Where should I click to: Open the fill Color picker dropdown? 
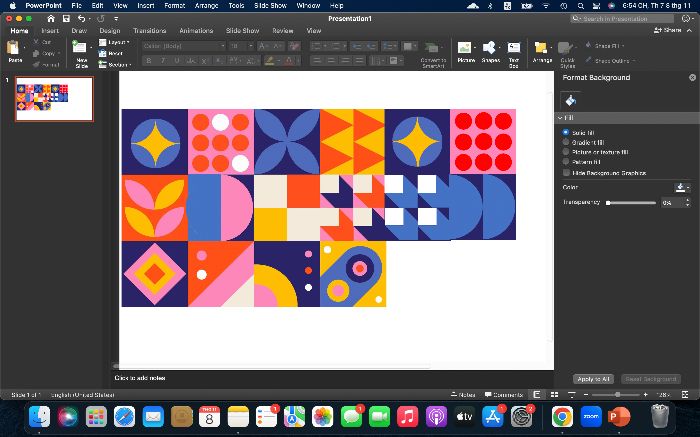[682, 187]
